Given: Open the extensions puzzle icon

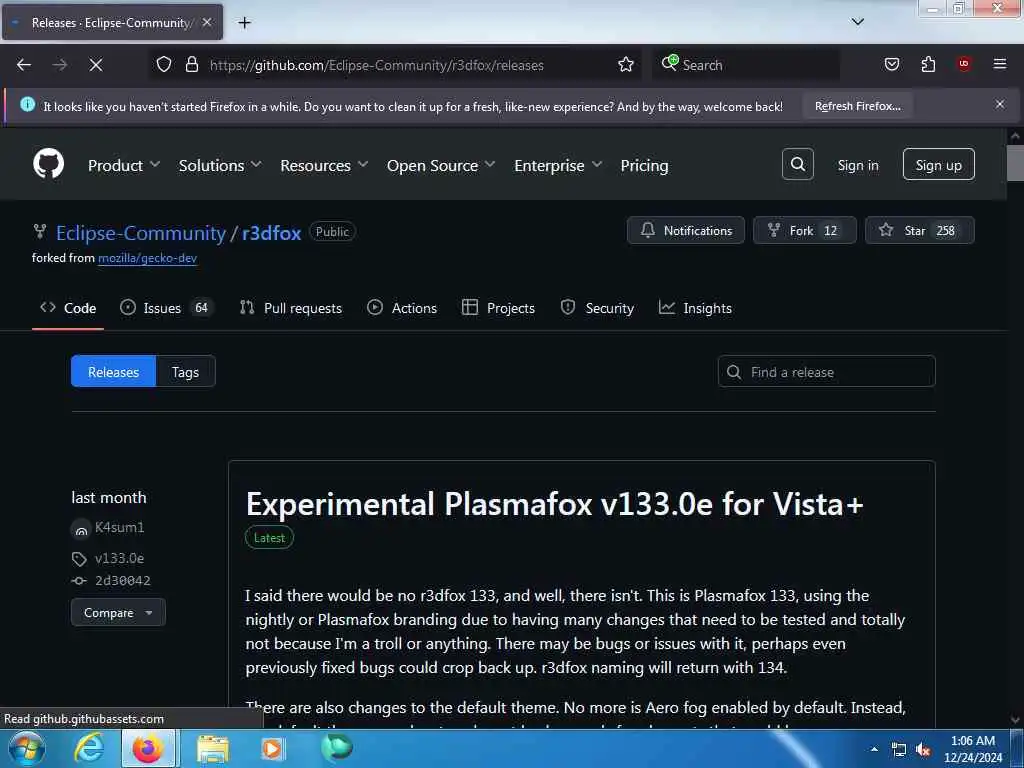Looking at the screenshot, I should pos(928,64).
